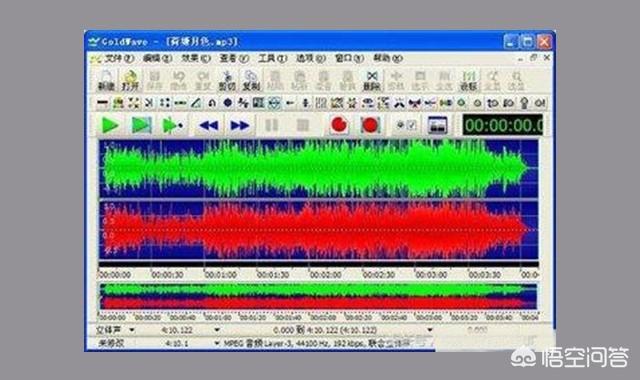Expand the 立体声 channel dropdown in status bar
The height and width of the screenshot is (380, 640).
[x=132, y=329]
